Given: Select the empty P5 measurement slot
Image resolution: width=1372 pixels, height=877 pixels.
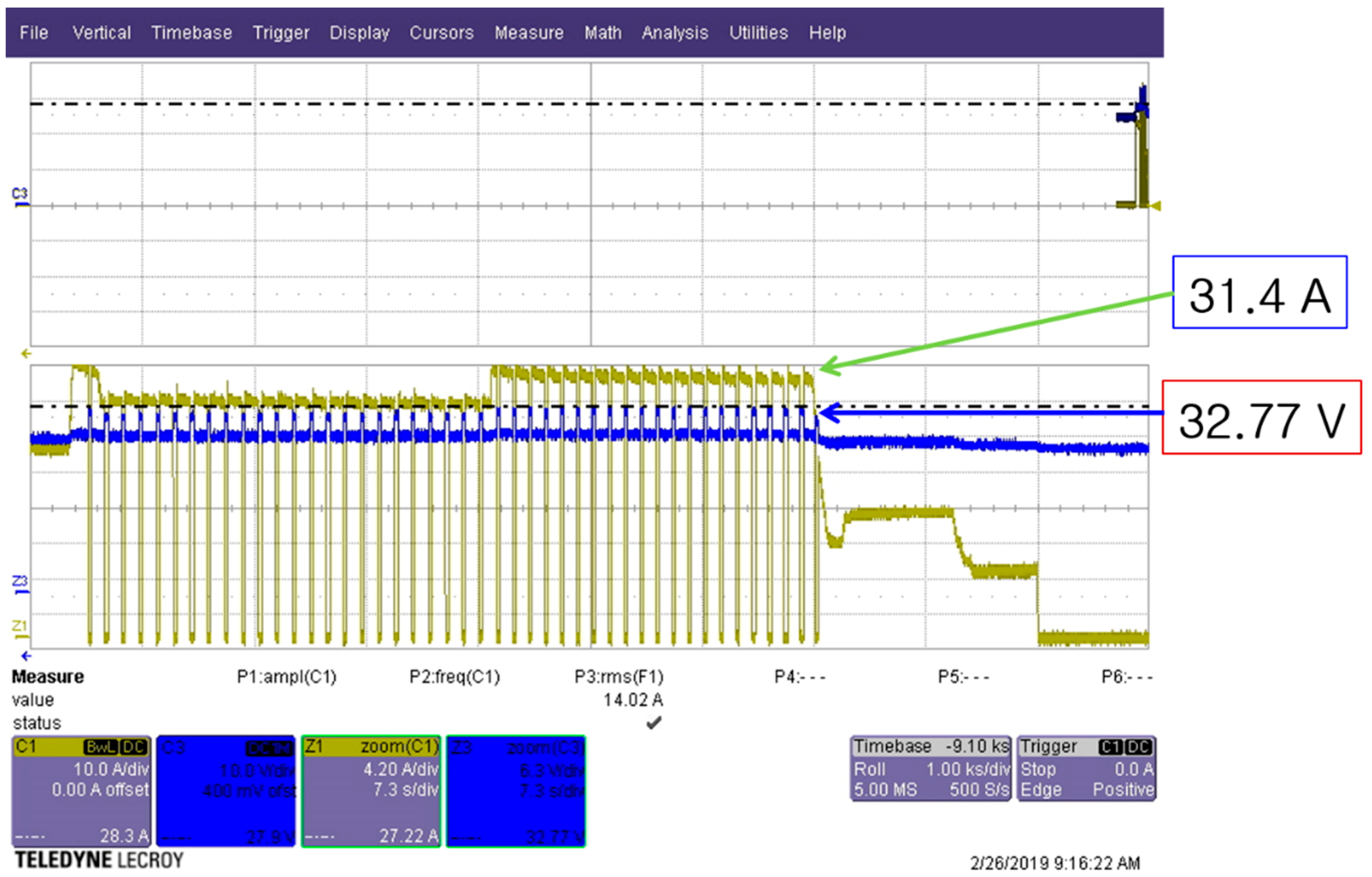Looking at the screenshot, I should (964, 677).
